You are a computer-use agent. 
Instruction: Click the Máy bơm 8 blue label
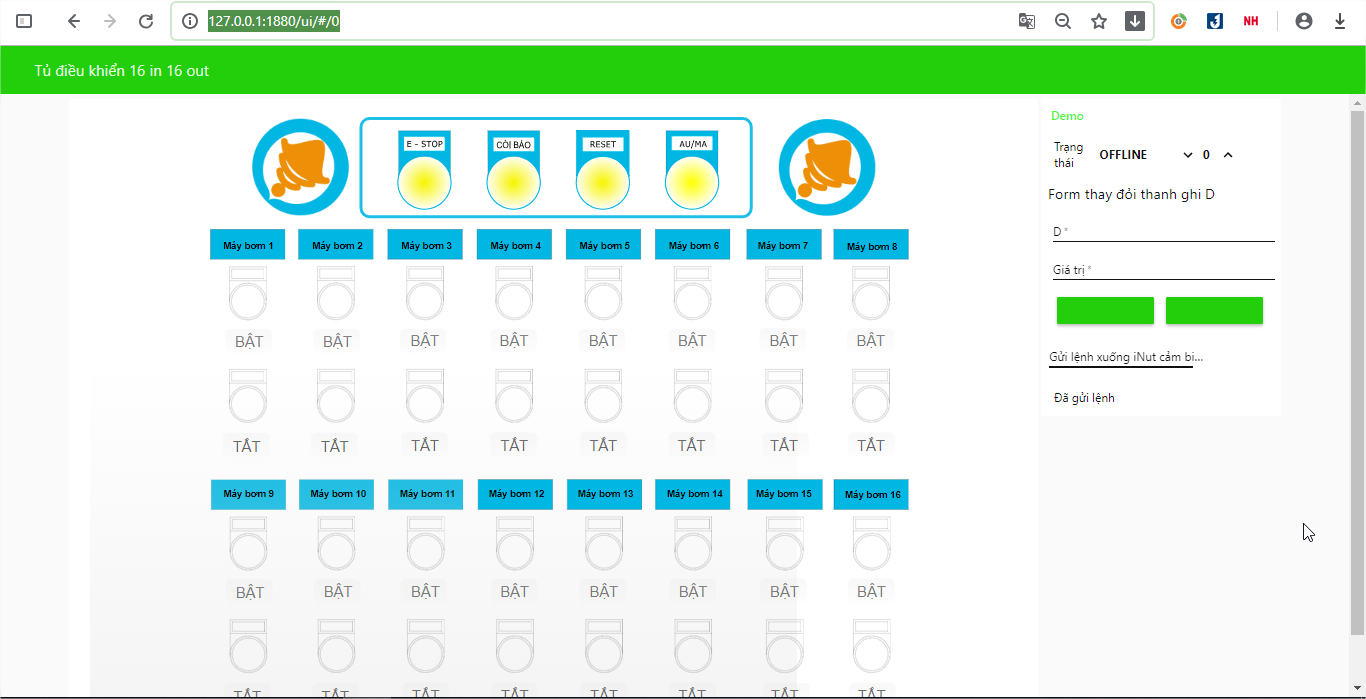871,245
